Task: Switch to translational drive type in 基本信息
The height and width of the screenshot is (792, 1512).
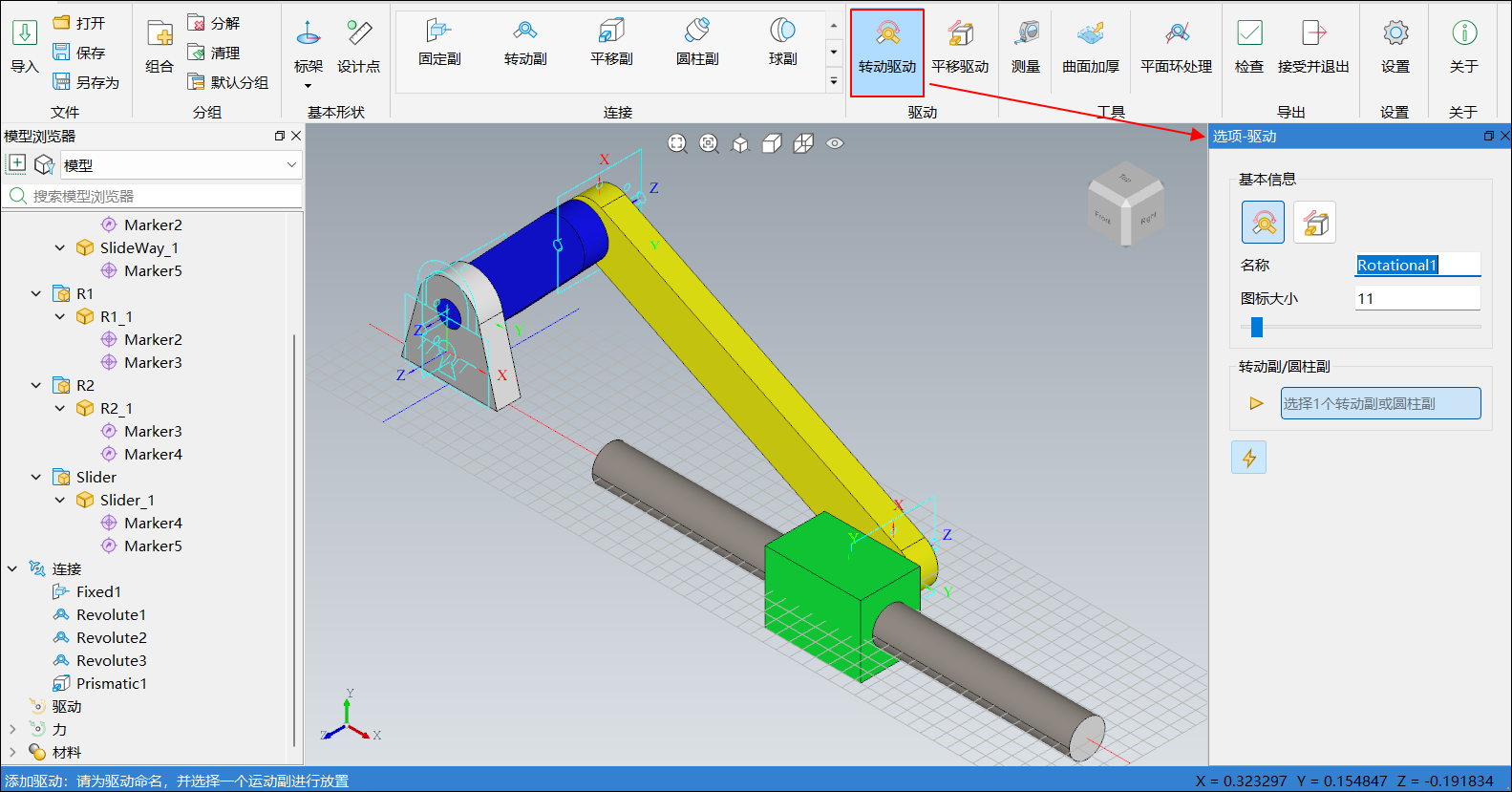Action: [1314, 223]
